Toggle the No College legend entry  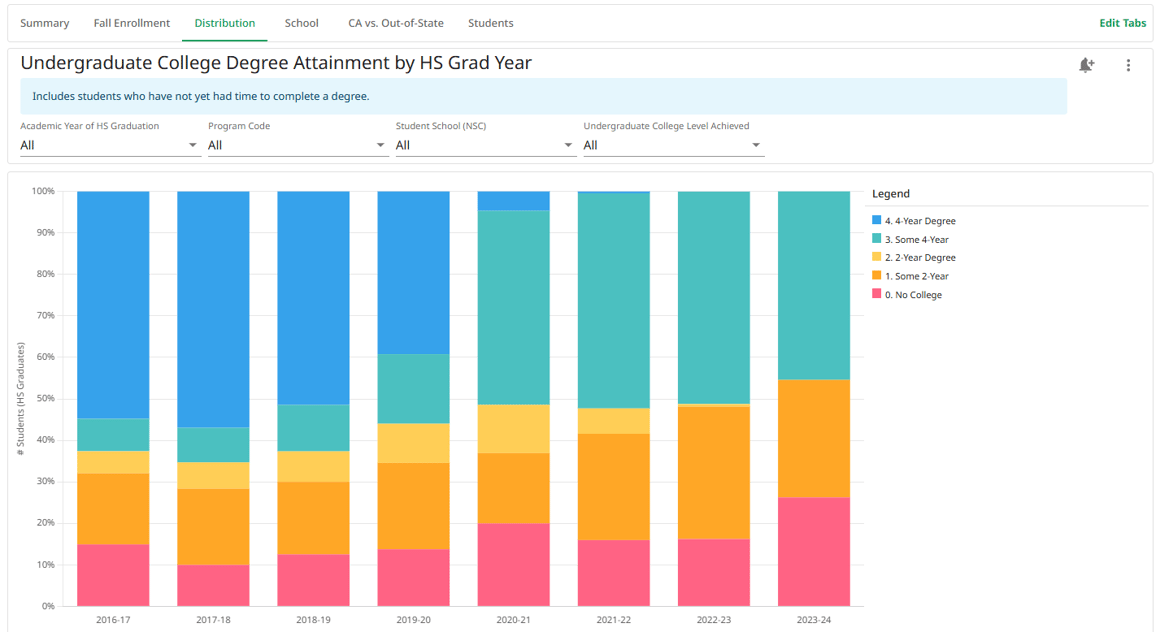907,295
